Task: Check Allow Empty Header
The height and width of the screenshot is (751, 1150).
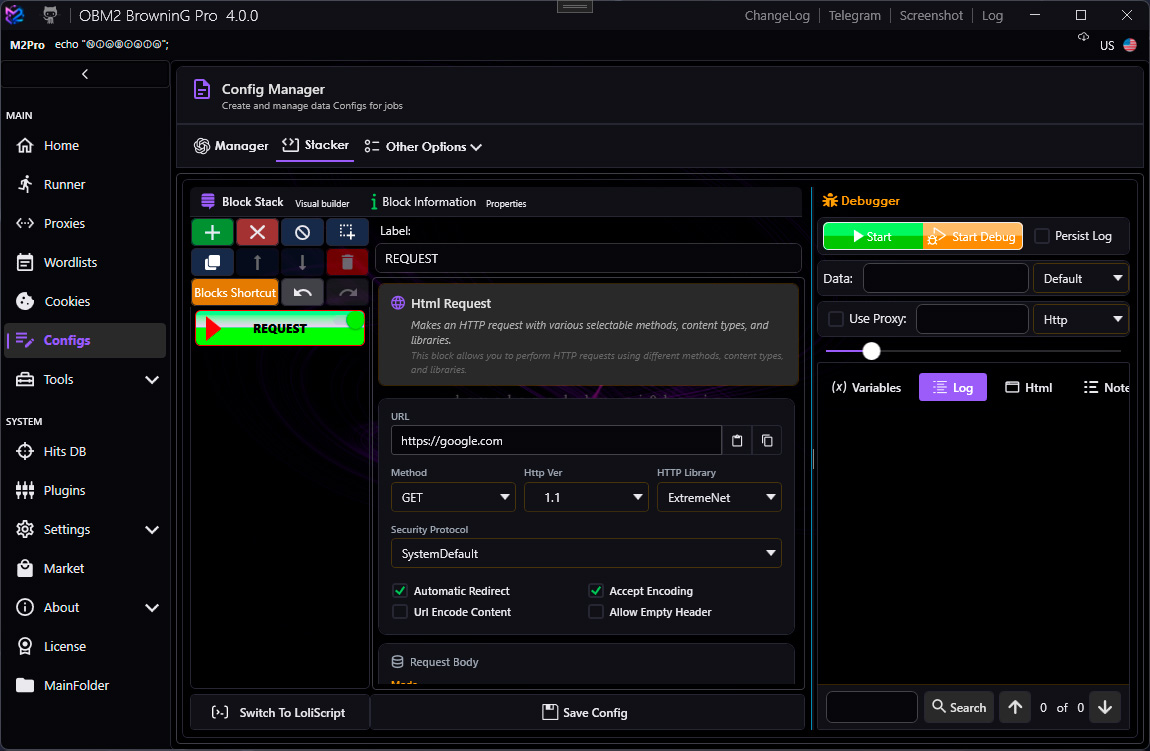Action: tap(596, 612)
